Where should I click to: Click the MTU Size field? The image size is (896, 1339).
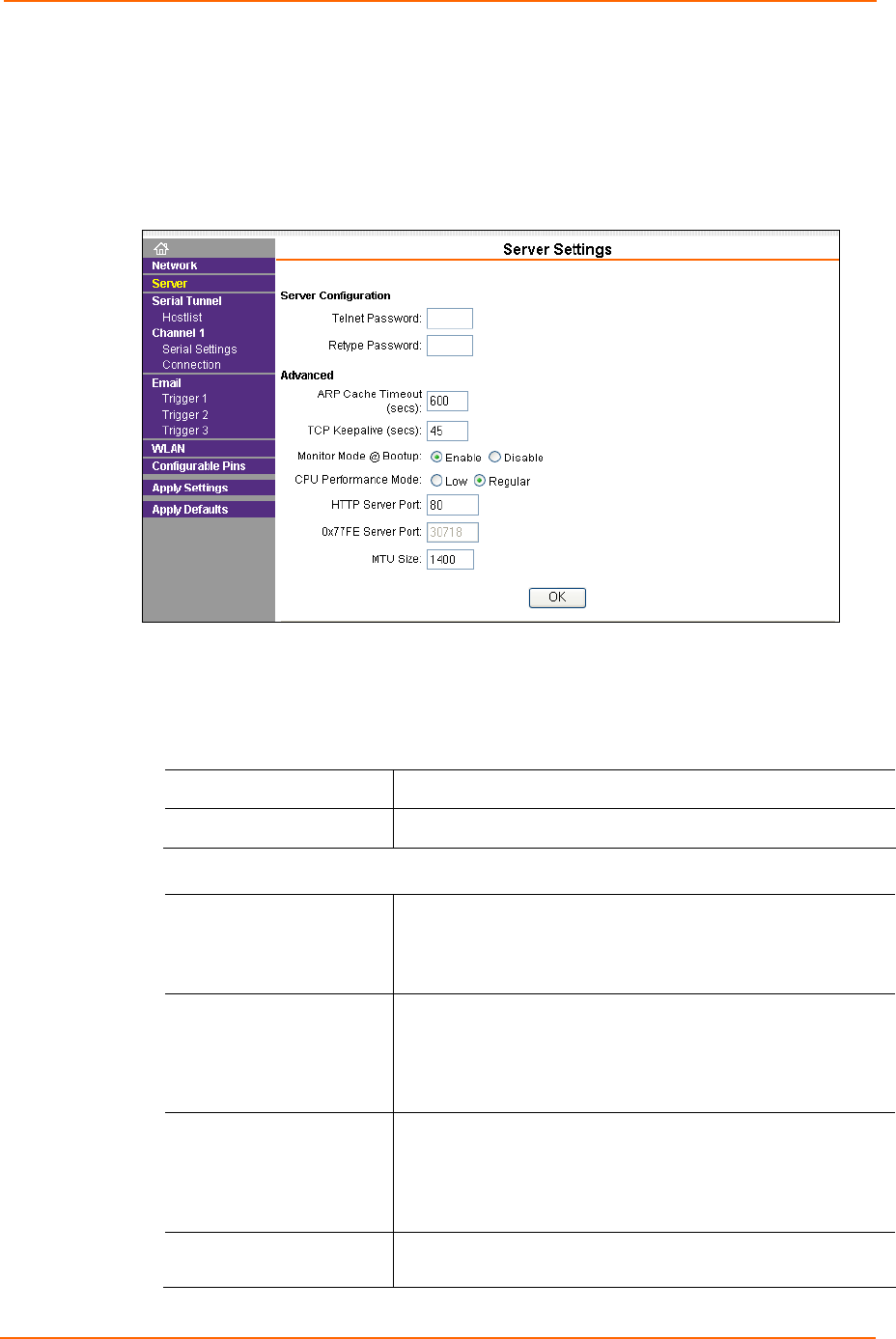(450, 560)
